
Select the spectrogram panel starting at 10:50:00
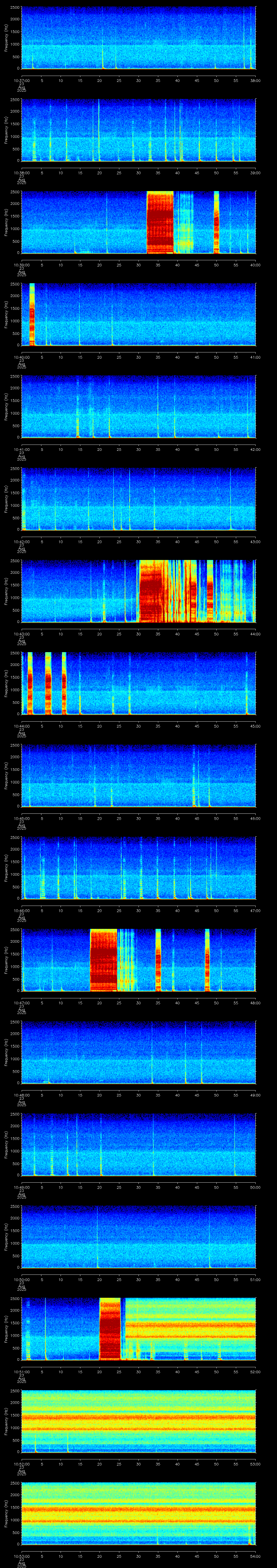pos(138,1237)
